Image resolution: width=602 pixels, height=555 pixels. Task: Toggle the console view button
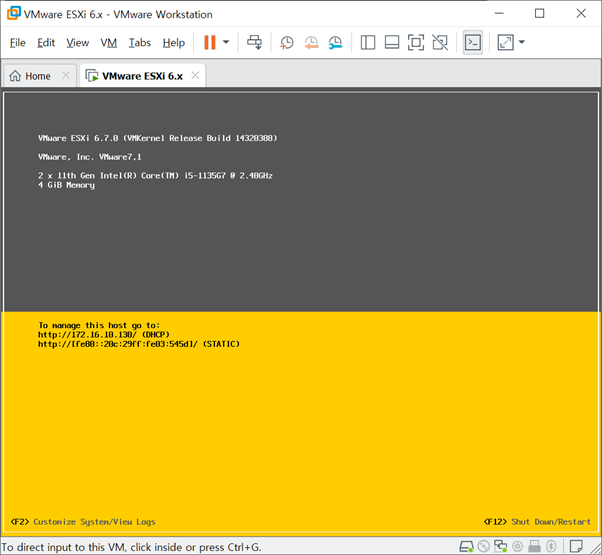(x=473, y=42)
